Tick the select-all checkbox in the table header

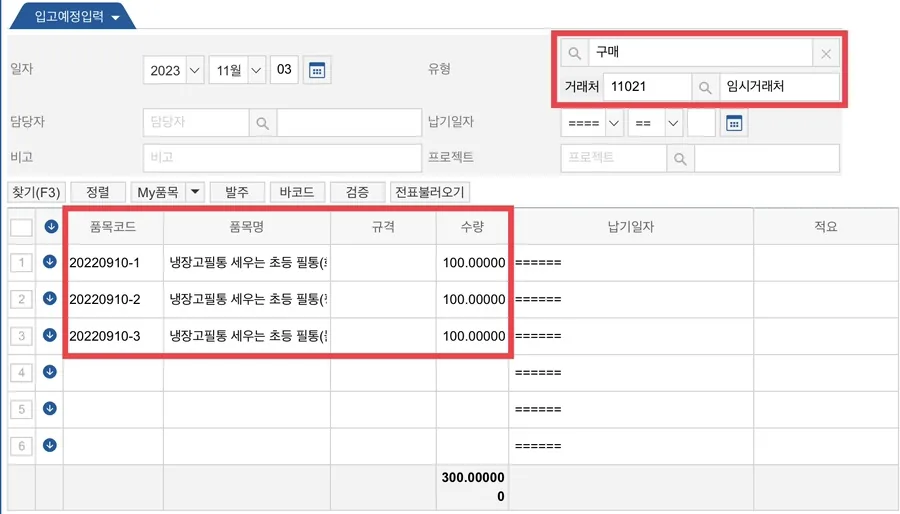[x=21, y=227]
